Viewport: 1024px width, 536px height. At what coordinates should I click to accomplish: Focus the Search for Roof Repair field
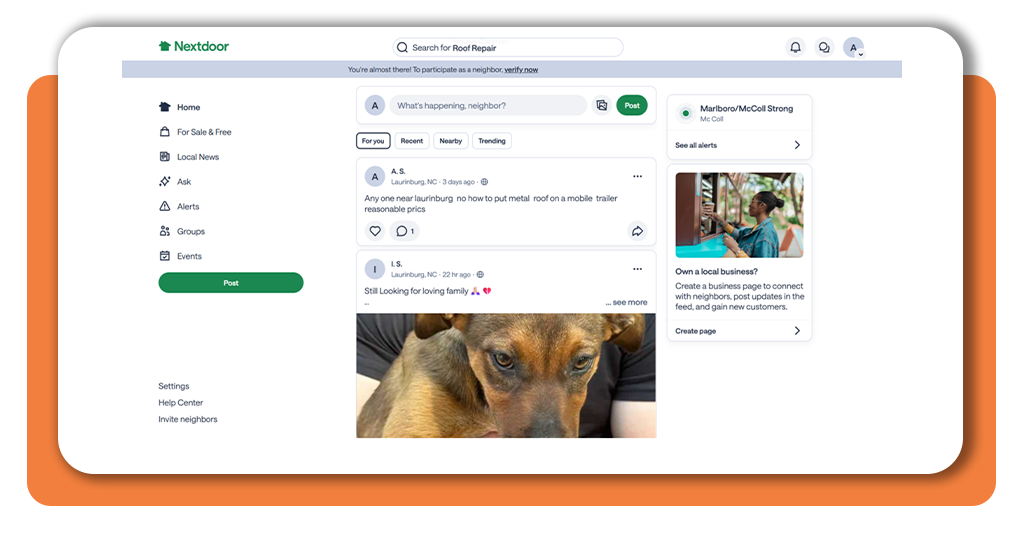(507, 48)
